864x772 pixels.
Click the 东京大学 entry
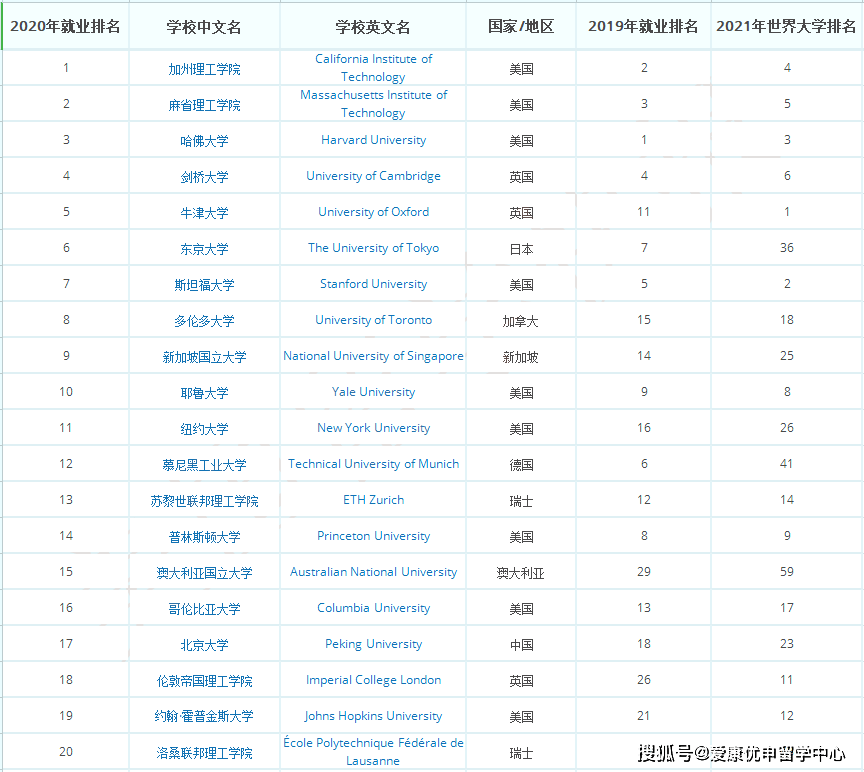point(203,248)
